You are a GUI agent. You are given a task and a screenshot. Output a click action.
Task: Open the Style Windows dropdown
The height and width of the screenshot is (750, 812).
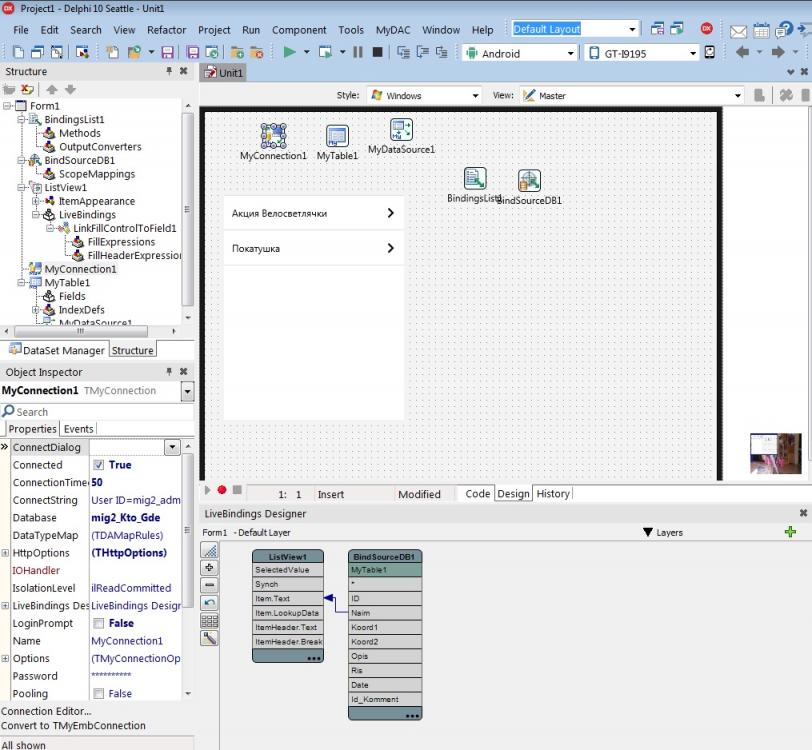pos(475,96)
